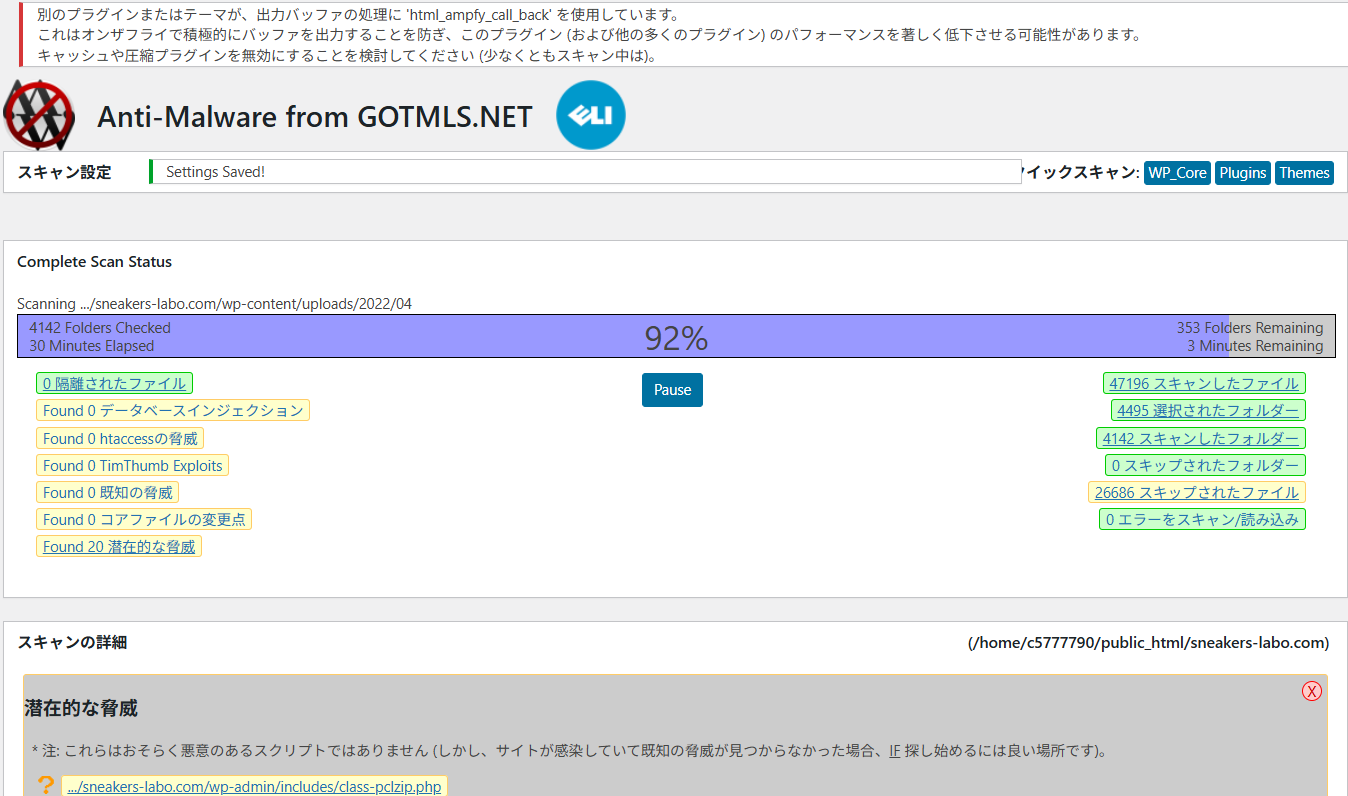The height and width of the screenshot is (796, 1348).
Task: Click the 0 skipped folders result
Action: point(1205,465)
